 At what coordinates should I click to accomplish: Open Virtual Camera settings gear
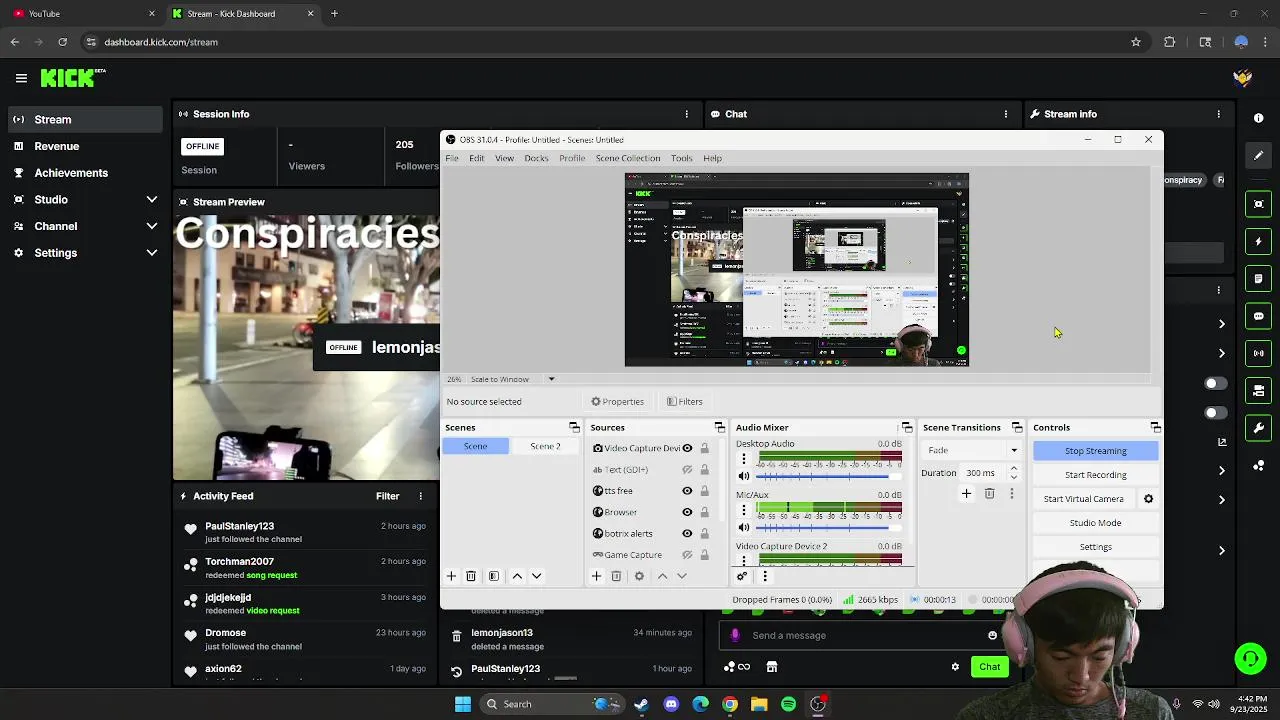tap(1148, 499)
